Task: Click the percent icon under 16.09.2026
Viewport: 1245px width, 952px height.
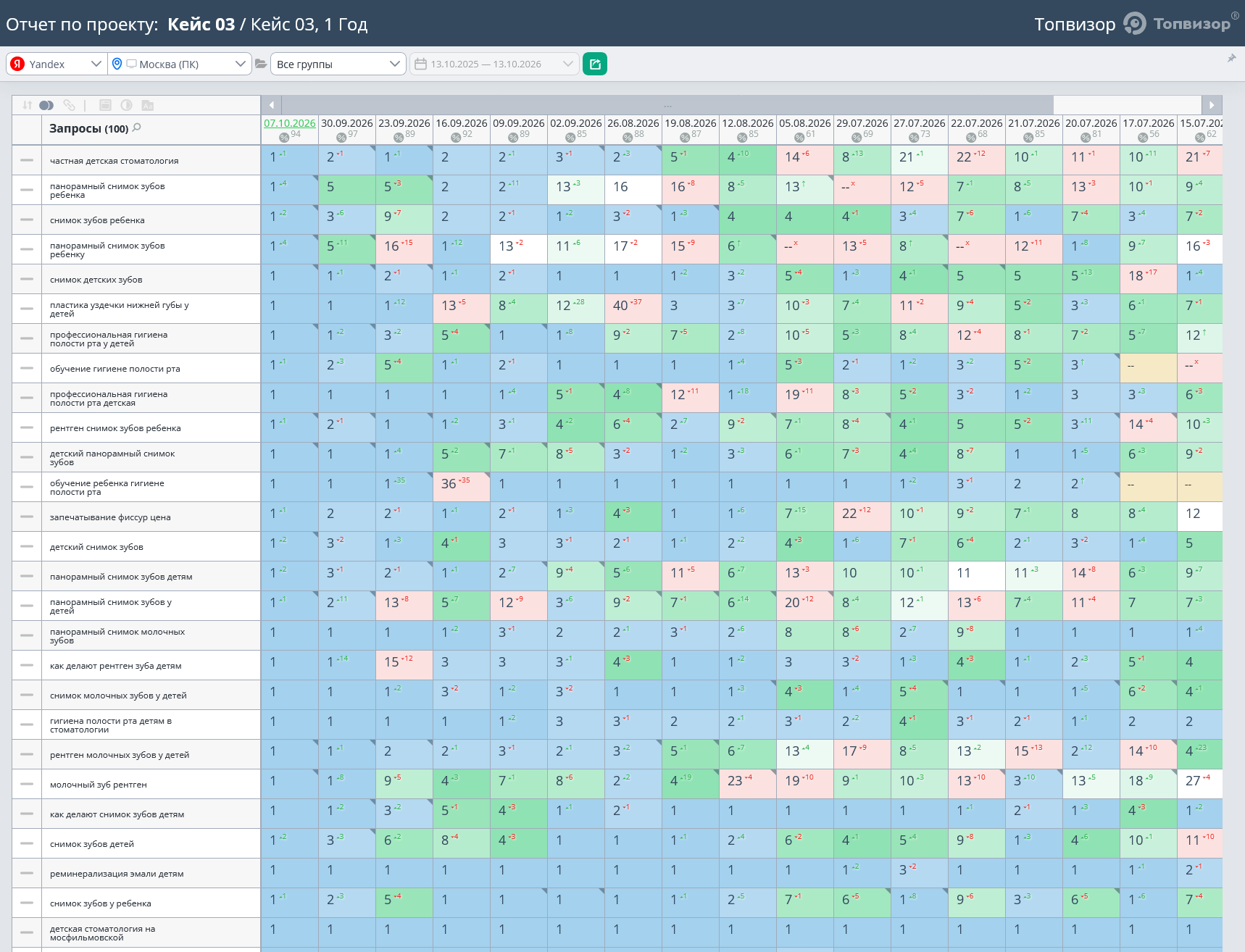Action: pyautogui.click(x=456, y=137)
